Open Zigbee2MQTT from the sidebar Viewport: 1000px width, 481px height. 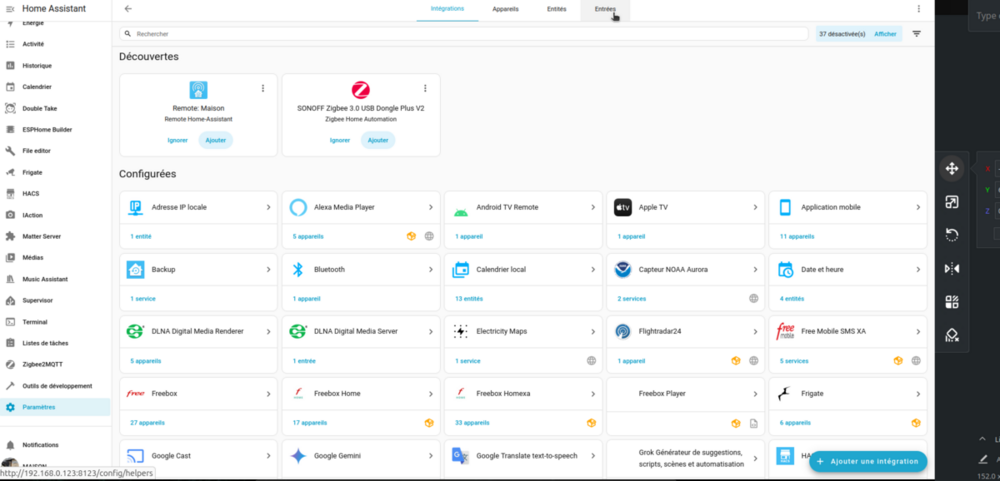point(42,364)
